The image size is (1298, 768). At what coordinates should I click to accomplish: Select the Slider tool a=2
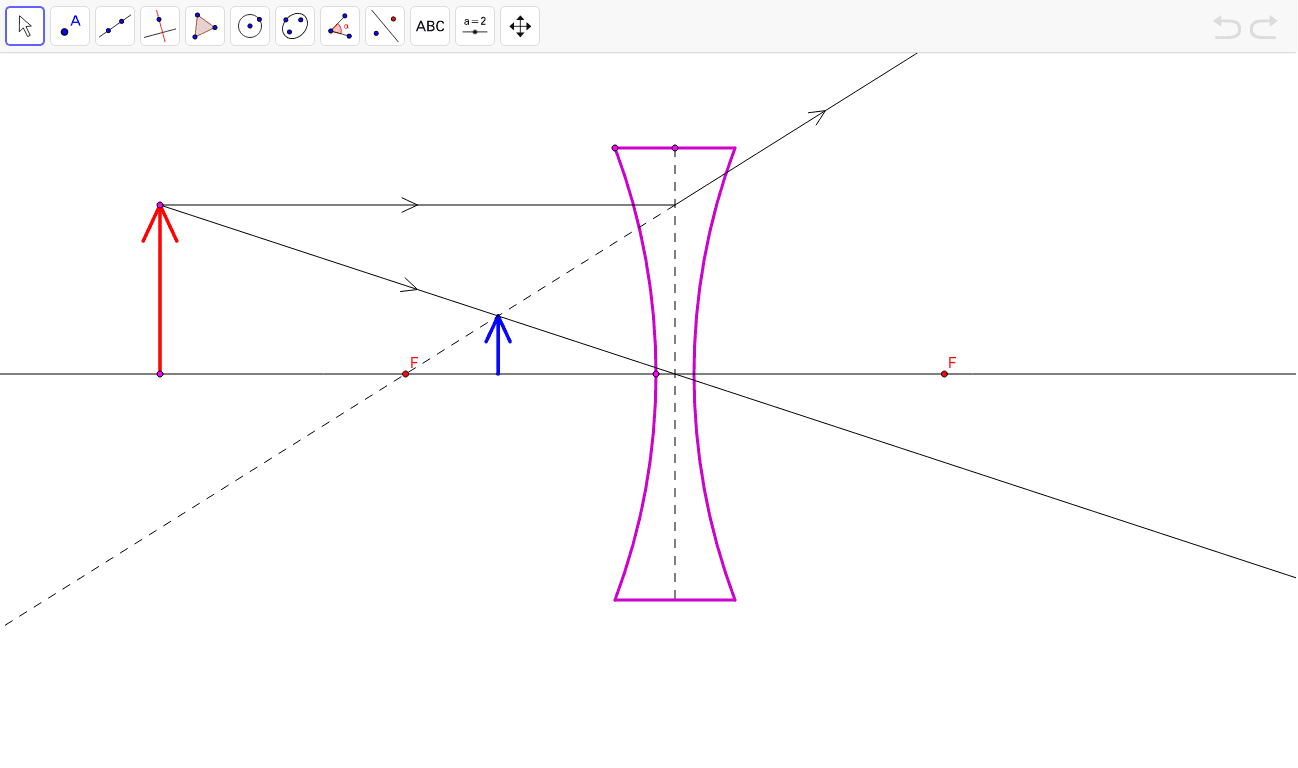pos(475,26)
